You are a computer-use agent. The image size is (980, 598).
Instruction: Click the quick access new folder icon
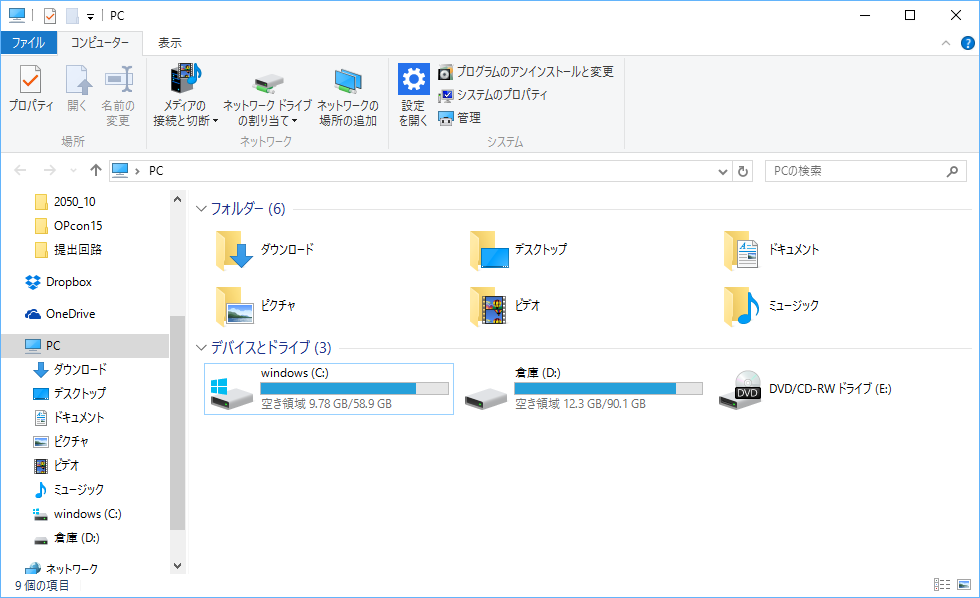pos(72,16)
